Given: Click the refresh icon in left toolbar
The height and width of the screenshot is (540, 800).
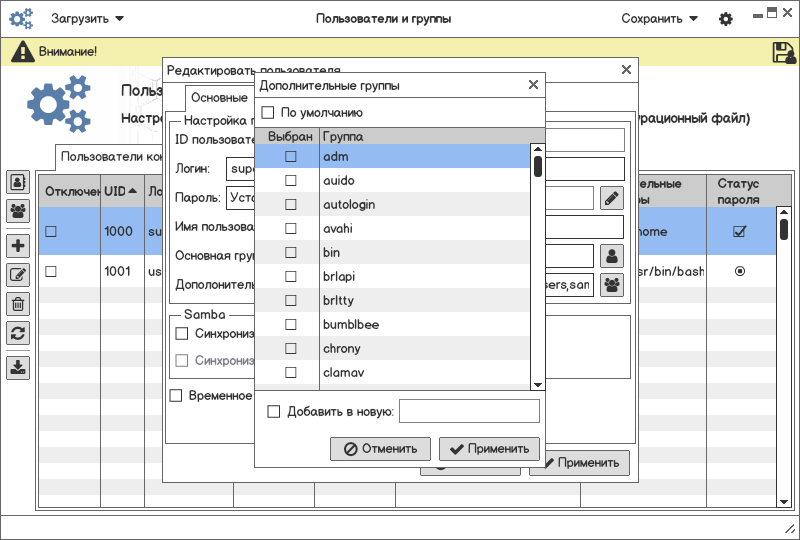Looking at the screenshot, I should (18, 333).
